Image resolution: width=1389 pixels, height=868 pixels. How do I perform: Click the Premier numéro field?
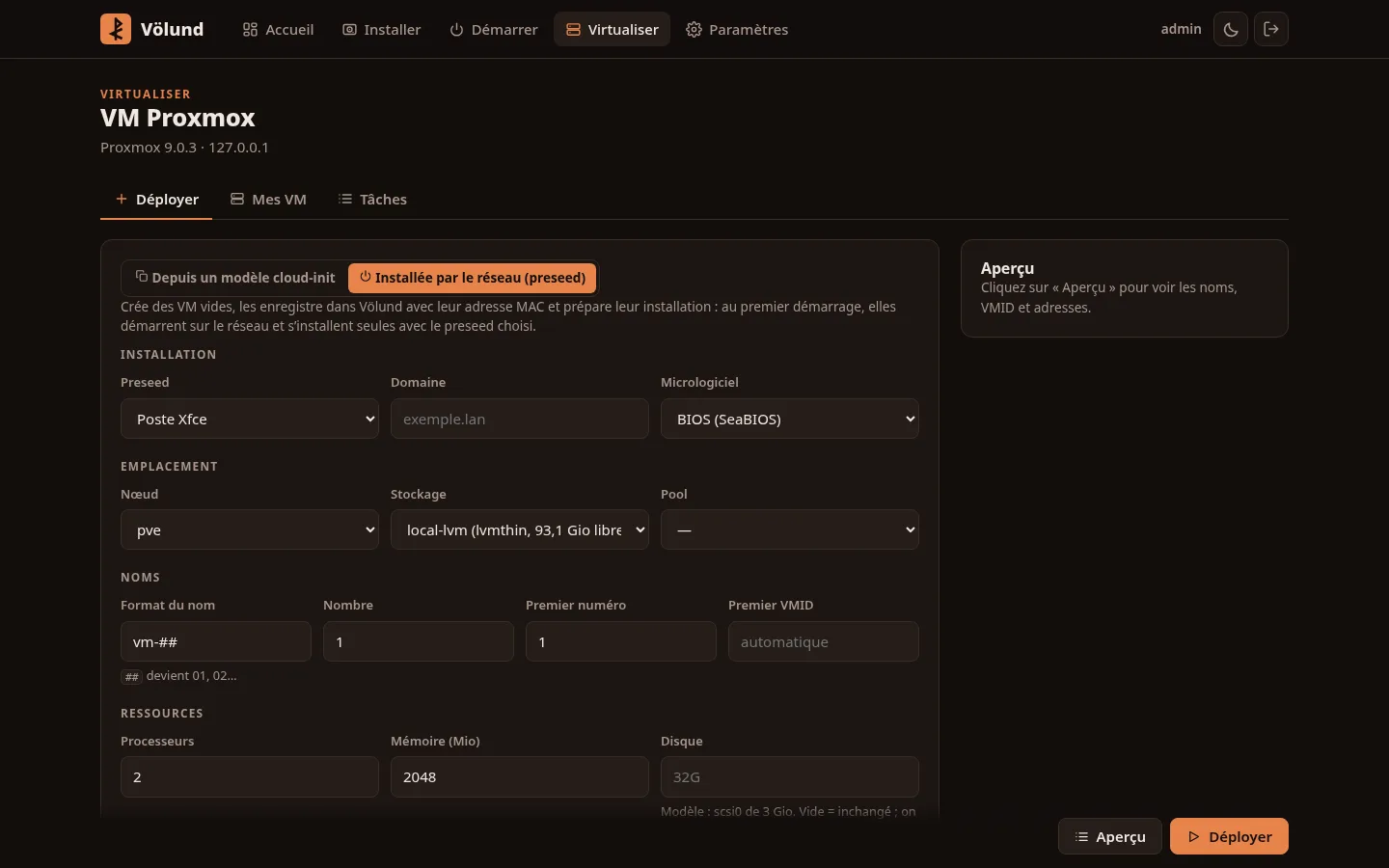621,642
